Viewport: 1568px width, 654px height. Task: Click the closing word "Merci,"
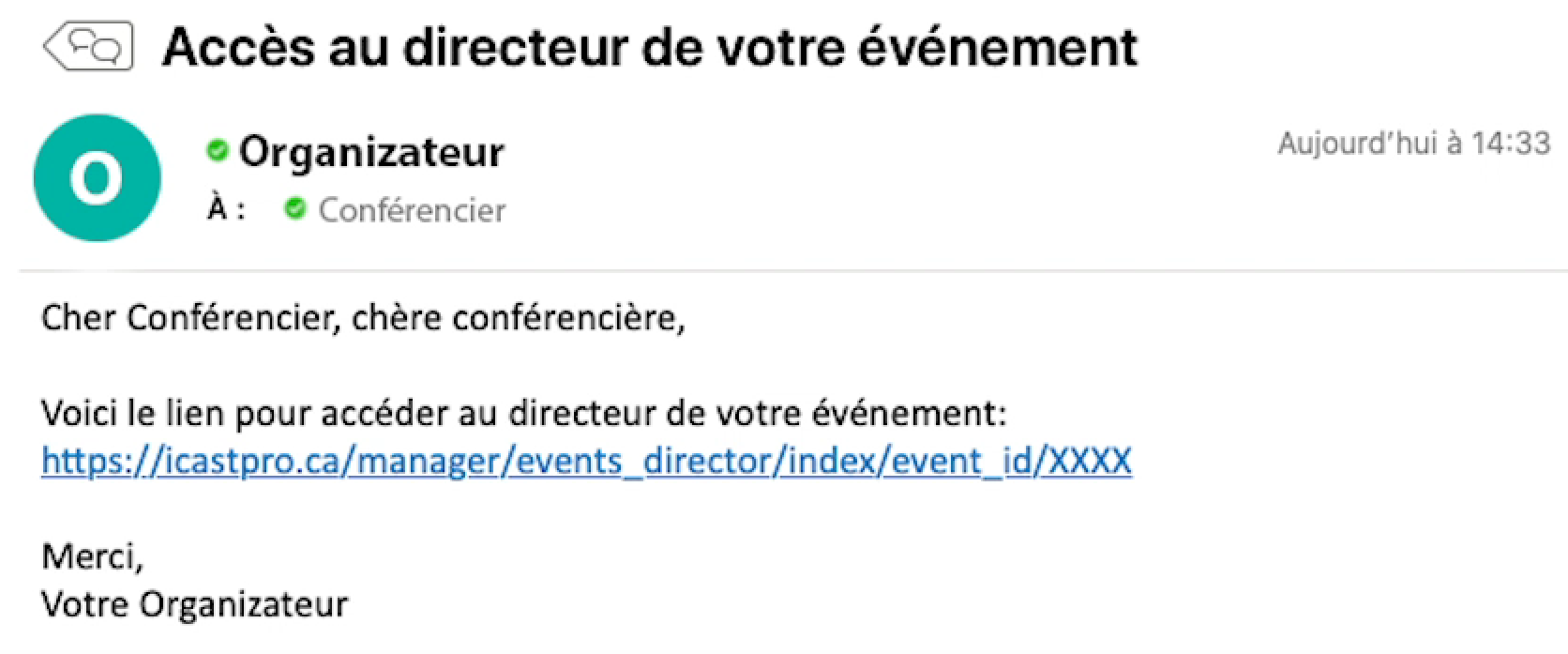point(92,556)
